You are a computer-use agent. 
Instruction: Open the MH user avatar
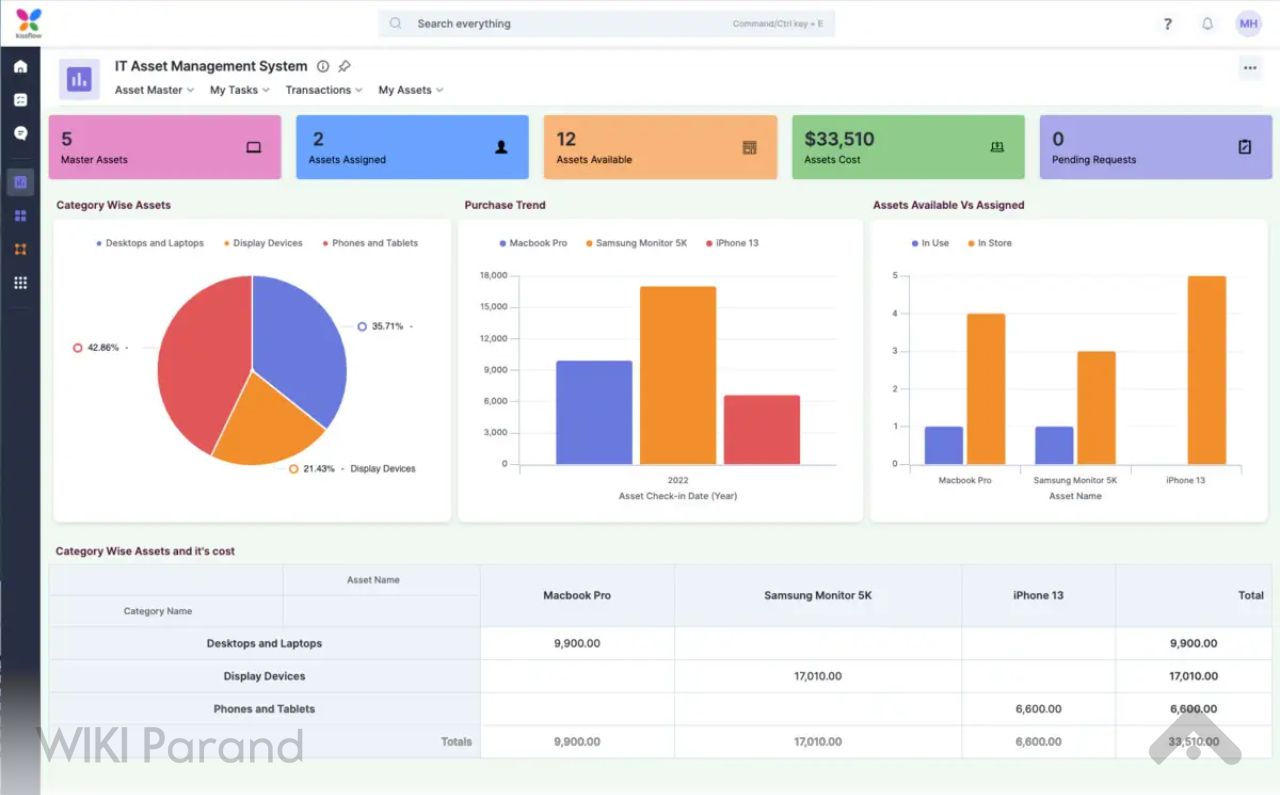point(1248,24)
